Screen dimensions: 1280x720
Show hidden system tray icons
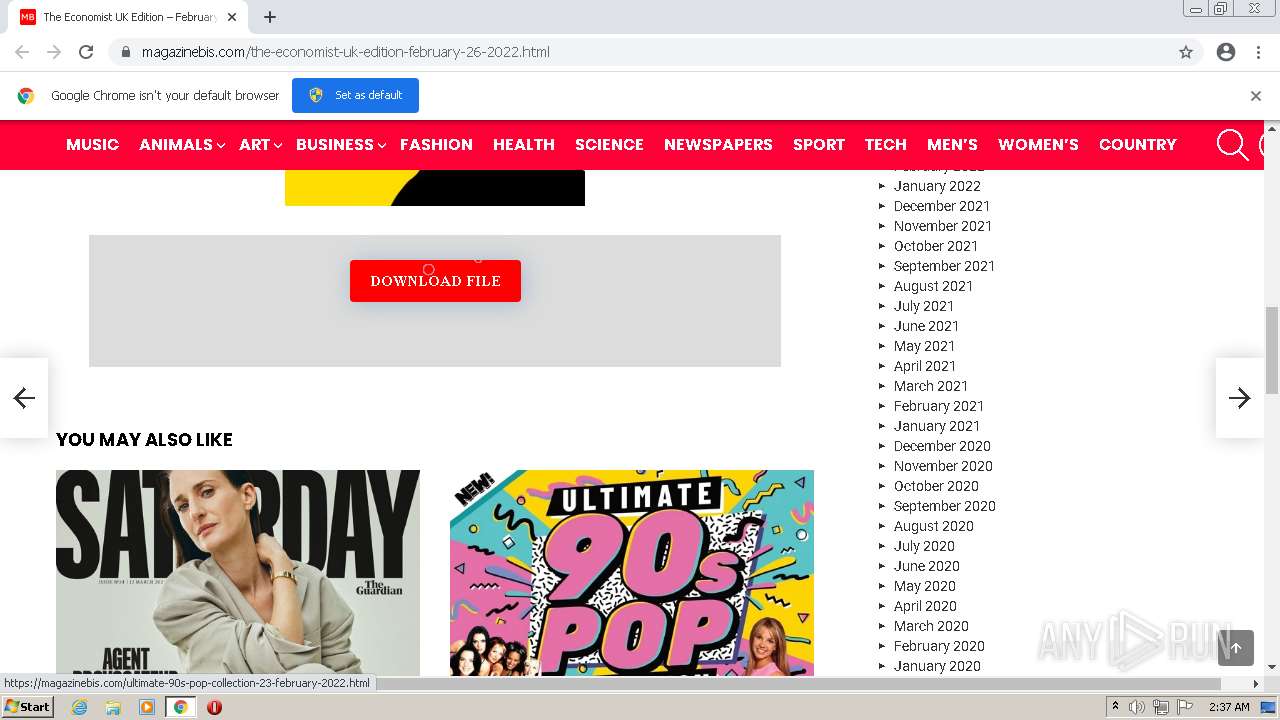point(1115,707)
